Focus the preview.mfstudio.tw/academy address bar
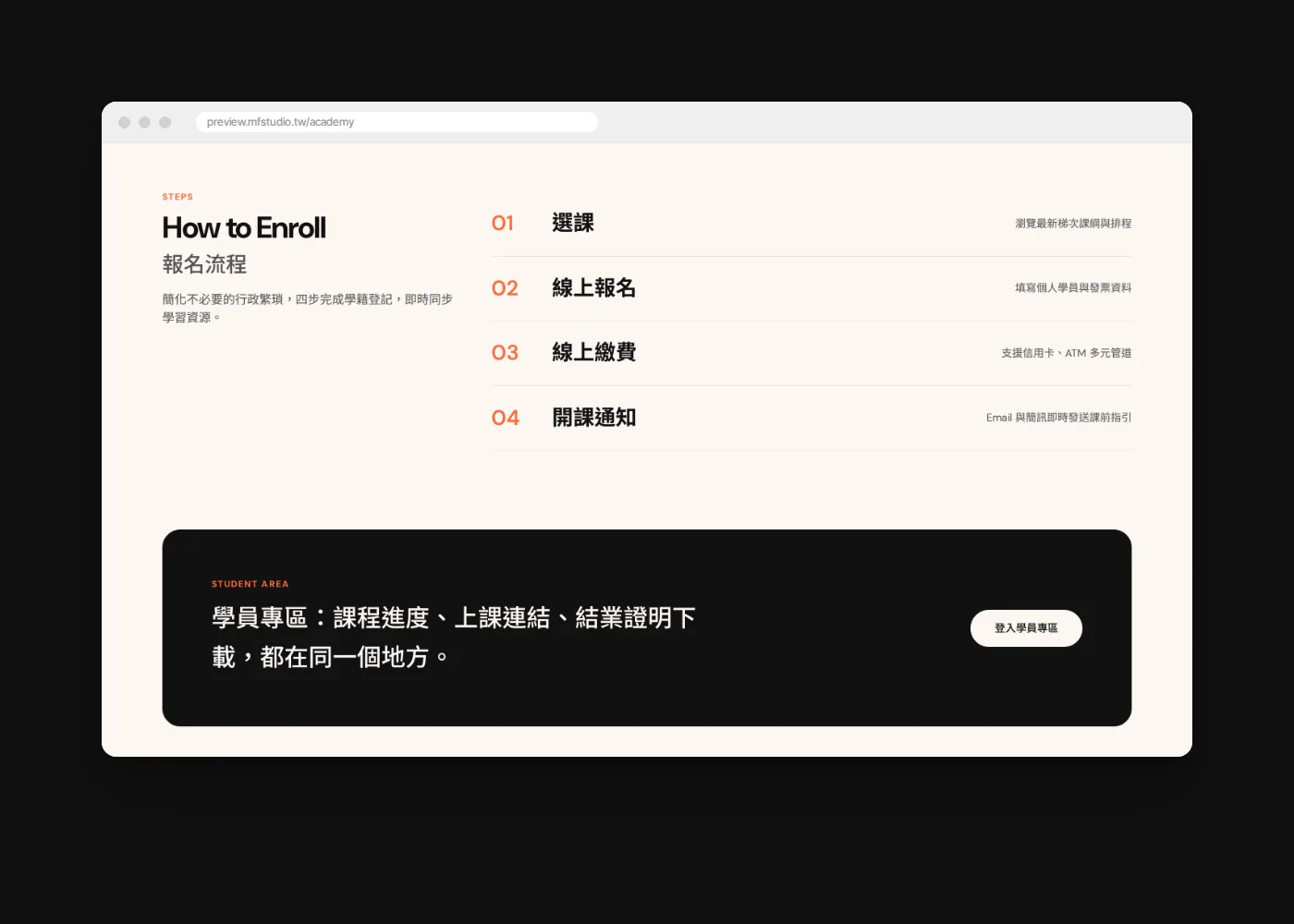Viewport: 1294px width, 924px height. [x=397, y=122]
